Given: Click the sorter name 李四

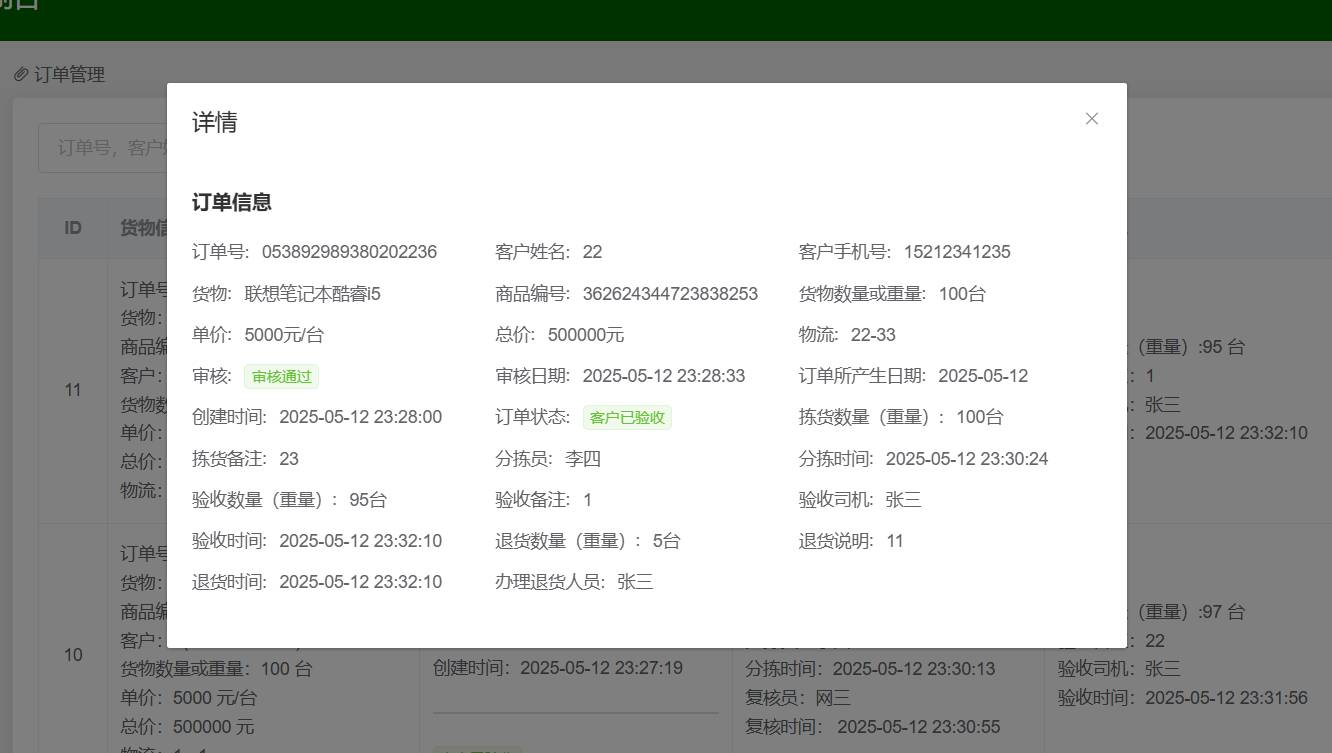Looking at the screenshot, I should click(x=583, y=459).
